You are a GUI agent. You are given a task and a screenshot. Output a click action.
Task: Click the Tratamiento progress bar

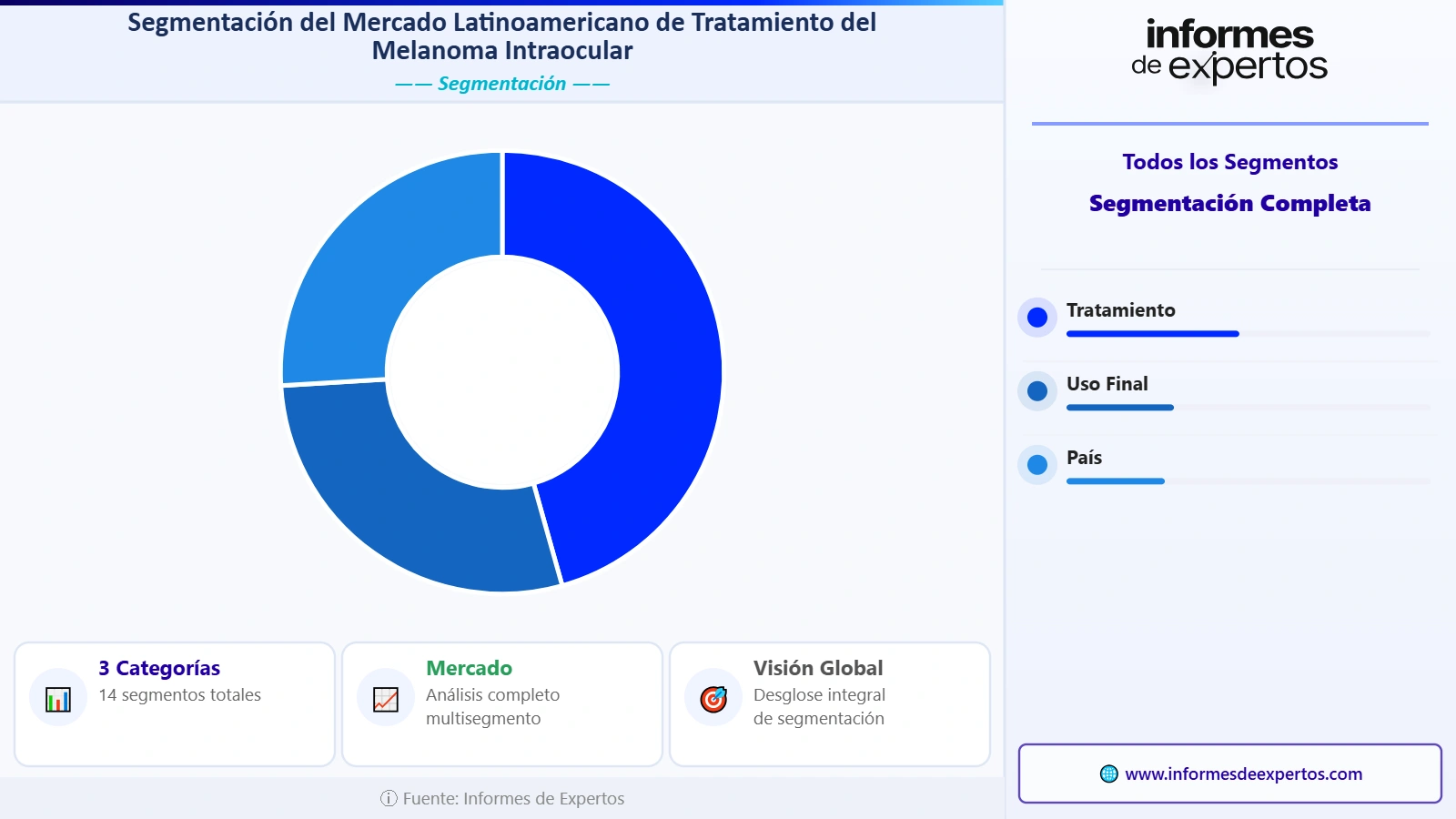click(1248, 334)
